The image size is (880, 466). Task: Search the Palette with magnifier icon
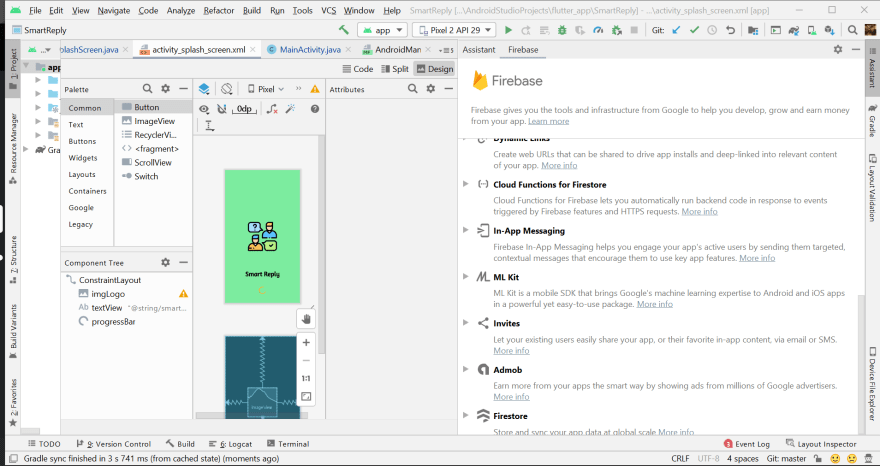(x=147, y=89)
